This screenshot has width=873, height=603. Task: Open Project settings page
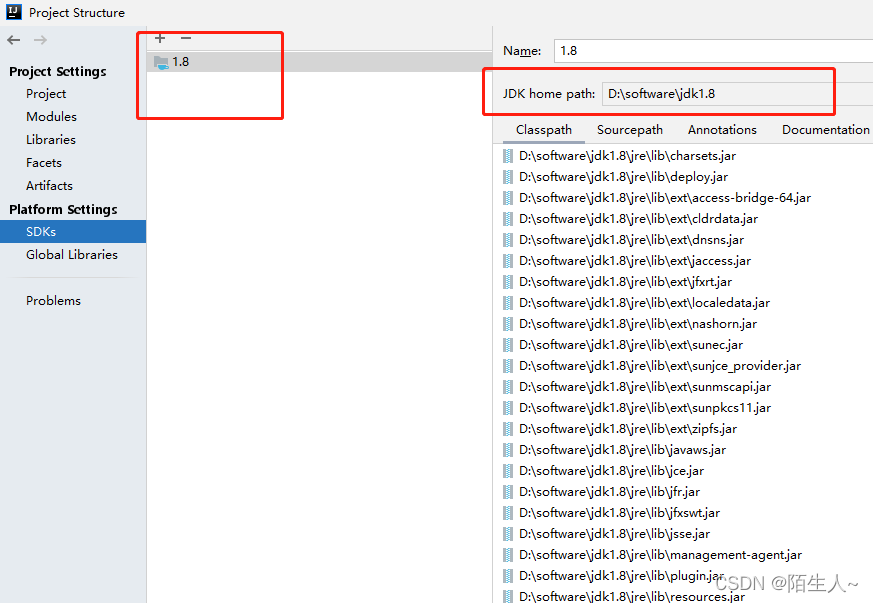click(46, 94)
